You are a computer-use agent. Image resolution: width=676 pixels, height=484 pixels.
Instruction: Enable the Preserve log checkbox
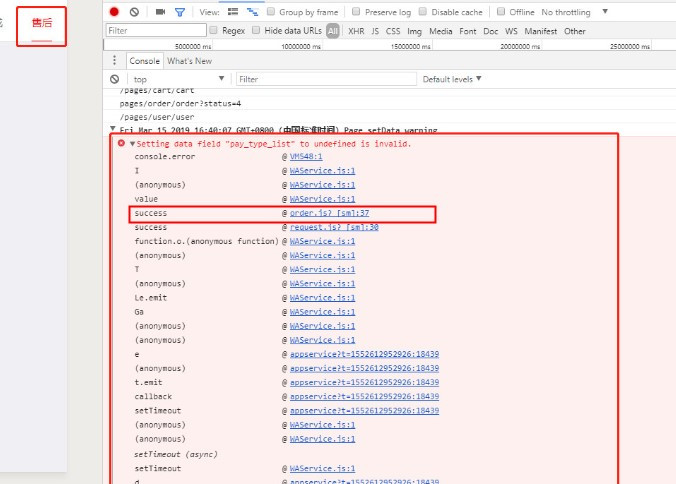(357, 12)
